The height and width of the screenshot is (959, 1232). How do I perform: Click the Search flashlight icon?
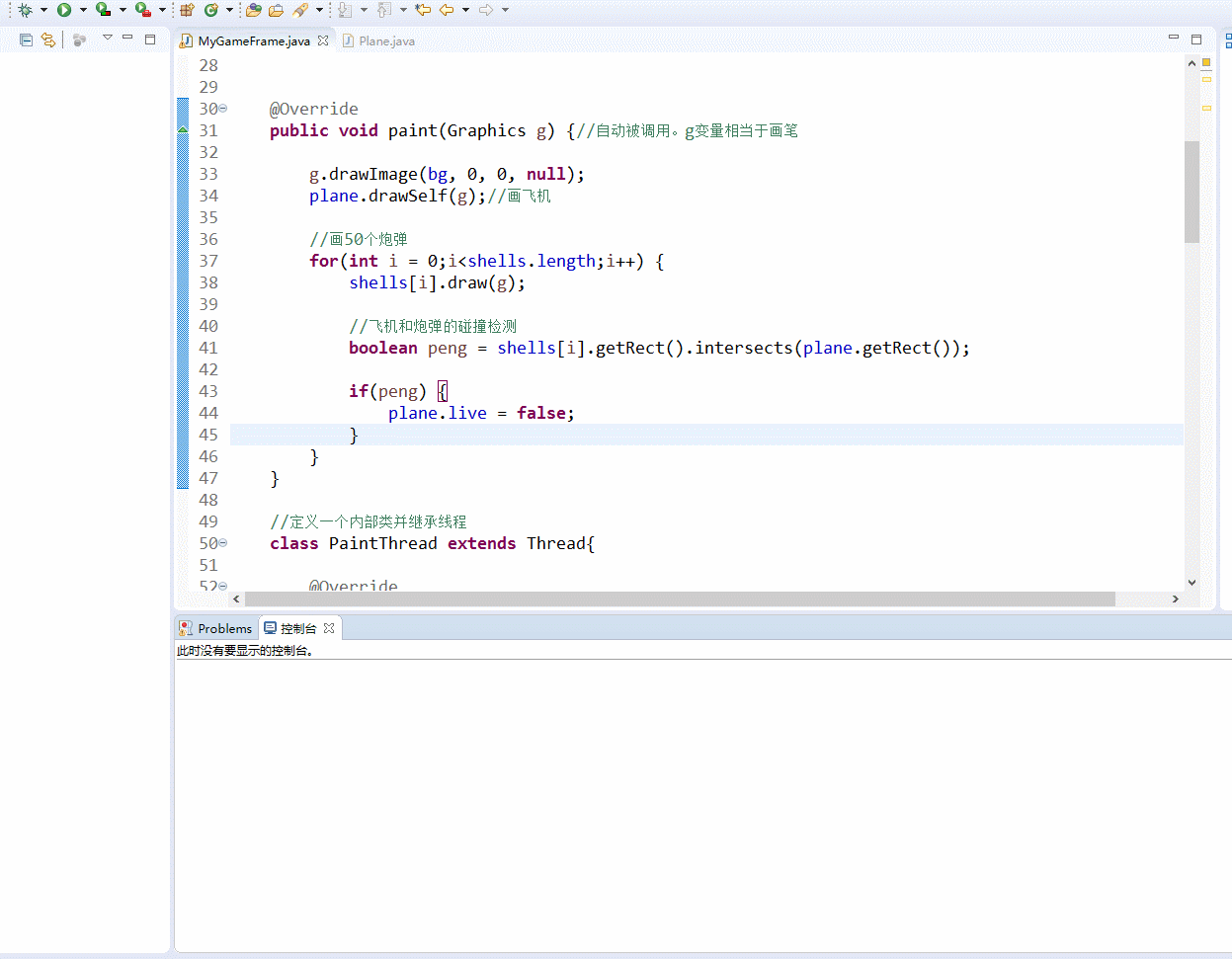[x=300, y=10]
